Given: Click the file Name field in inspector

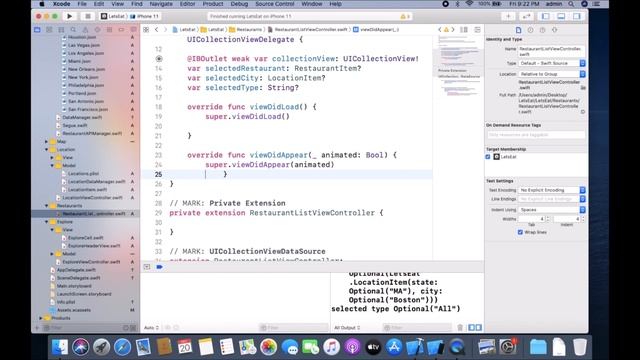Looking at the screenshot, I should click(551, 51).
